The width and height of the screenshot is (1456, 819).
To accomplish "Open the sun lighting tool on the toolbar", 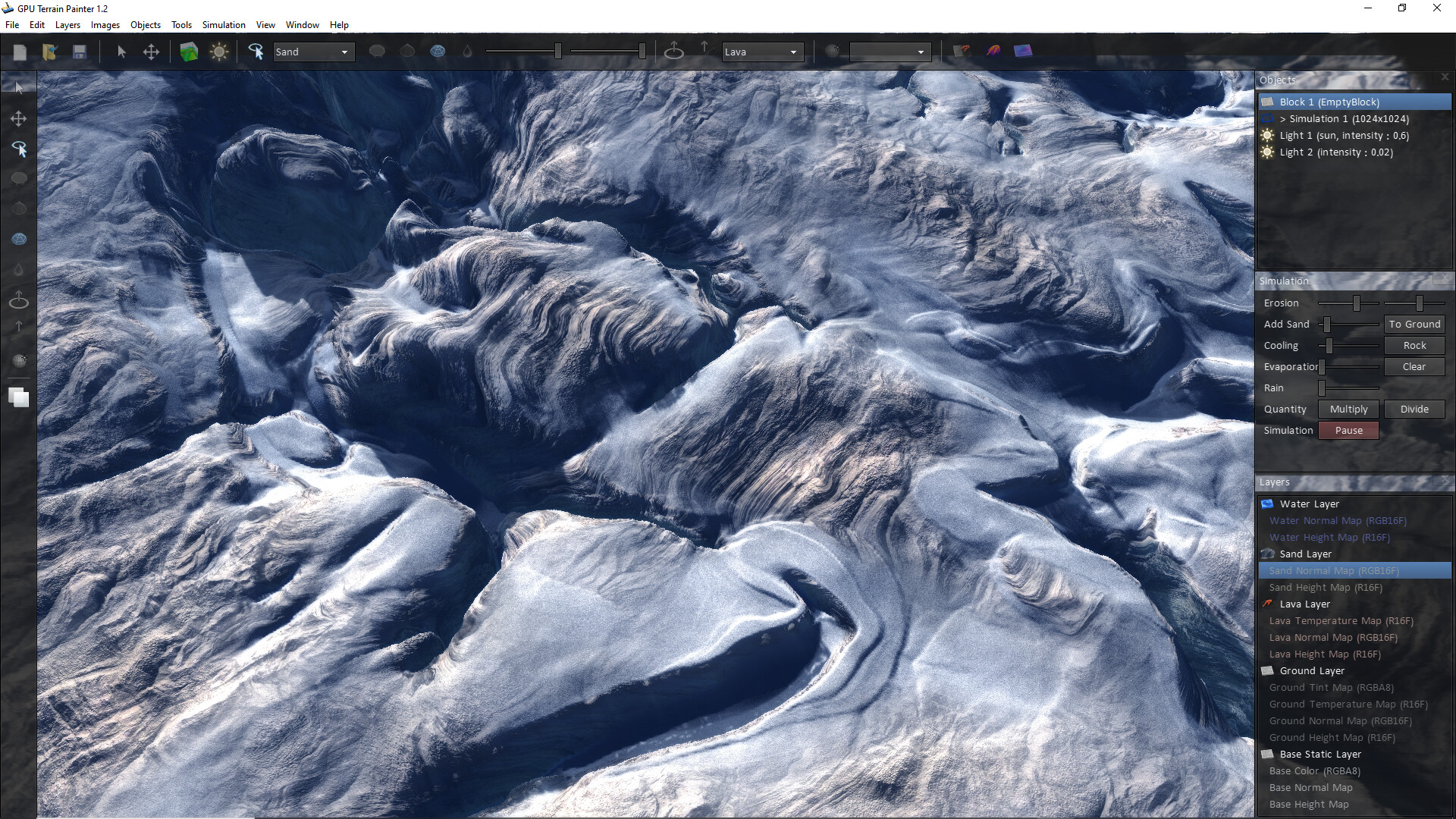I will click(x=220, y=52).
